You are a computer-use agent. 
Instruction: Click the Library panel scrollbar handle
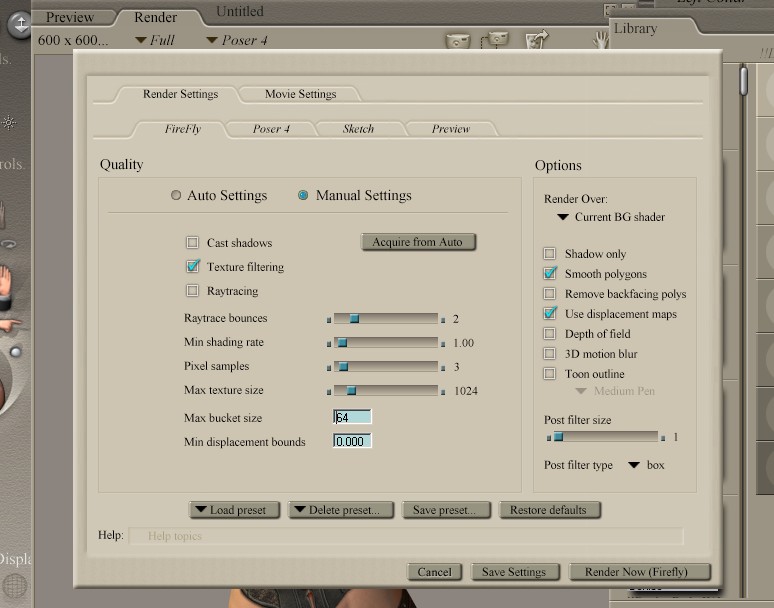click(743, 80)
